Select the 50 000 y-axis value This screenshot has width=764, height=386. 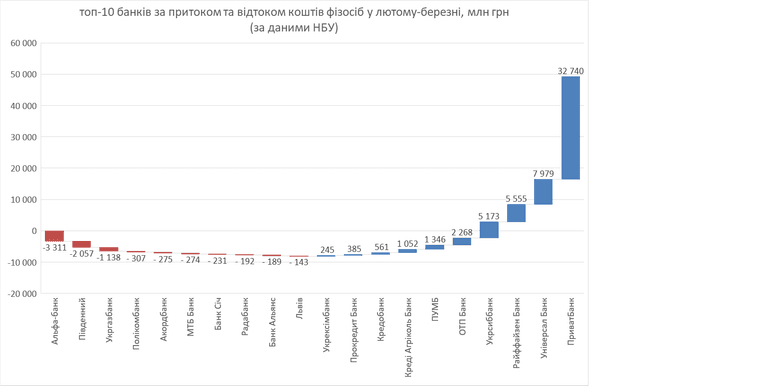tap(23, 75)
